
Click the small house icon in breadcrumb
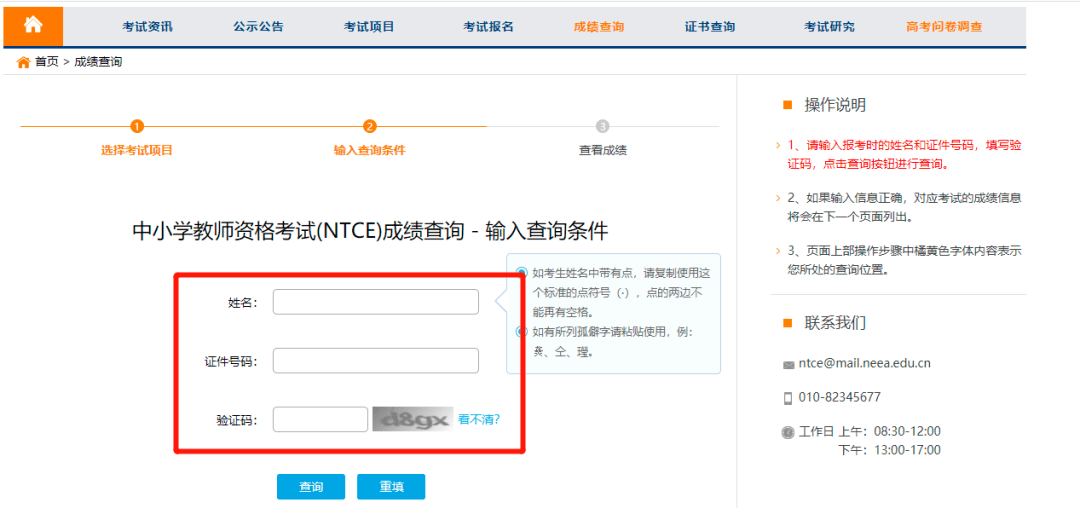(23, 63)
